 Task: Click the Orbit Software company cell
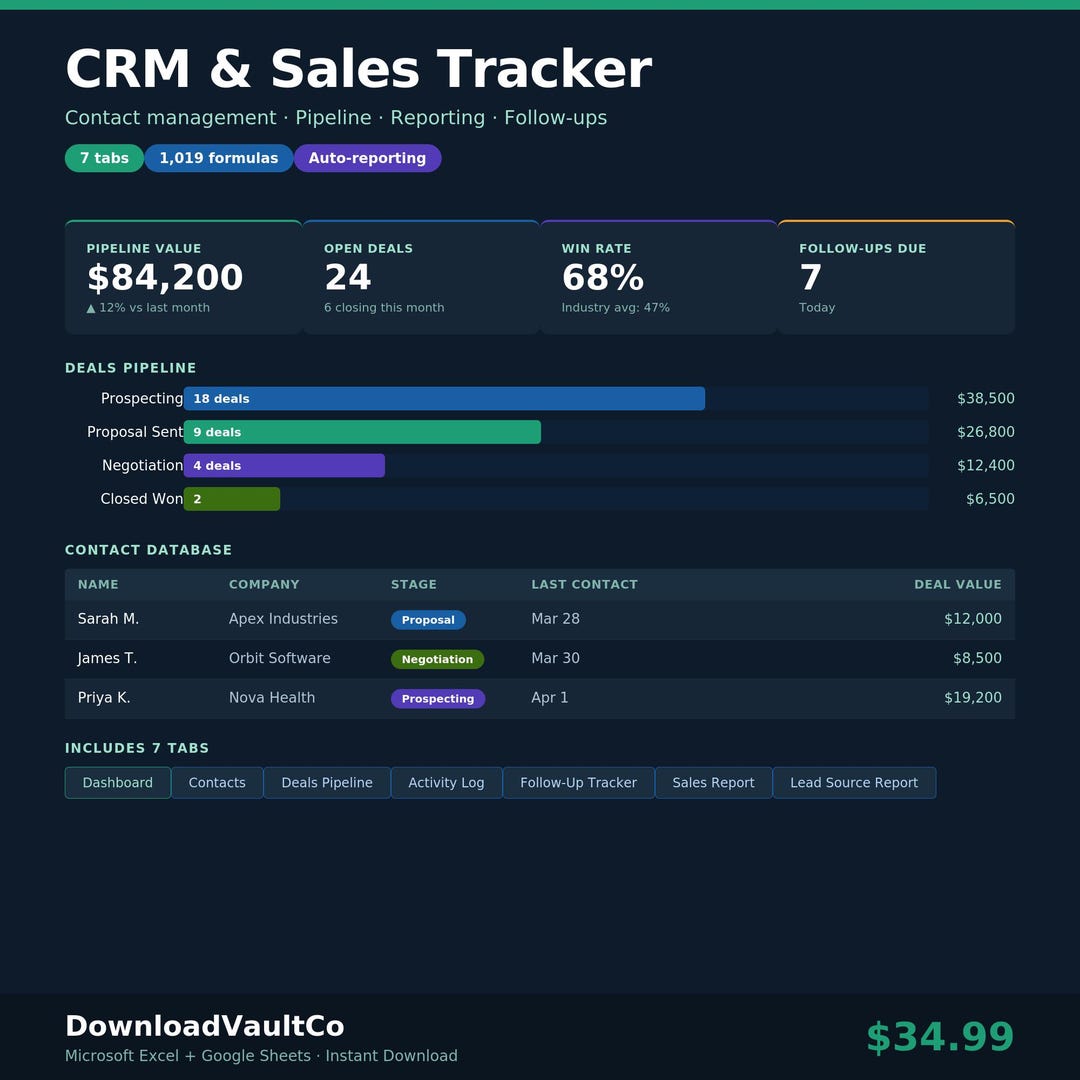point(280,658)
